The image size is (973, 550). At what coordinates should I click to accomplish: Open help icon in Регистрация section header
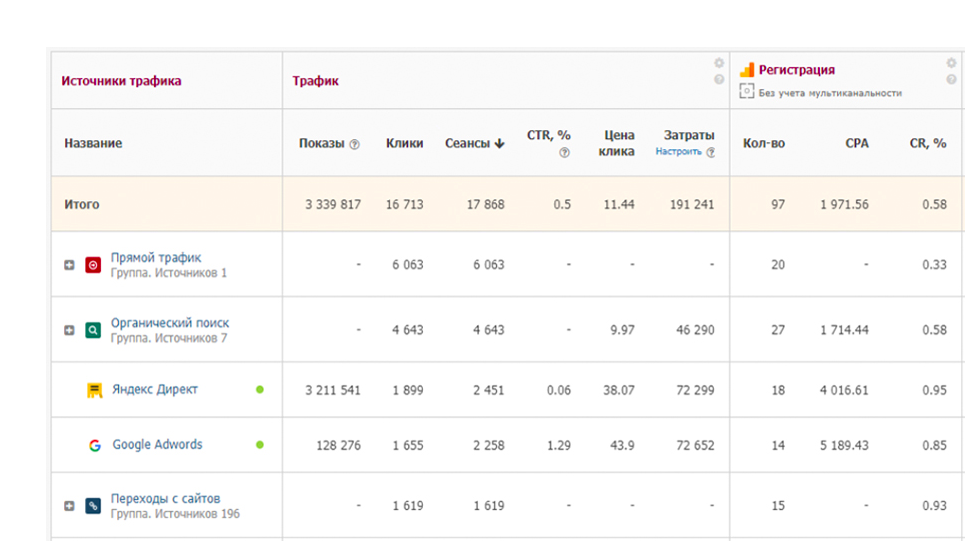pyautogui.click(x=951, y=79)
